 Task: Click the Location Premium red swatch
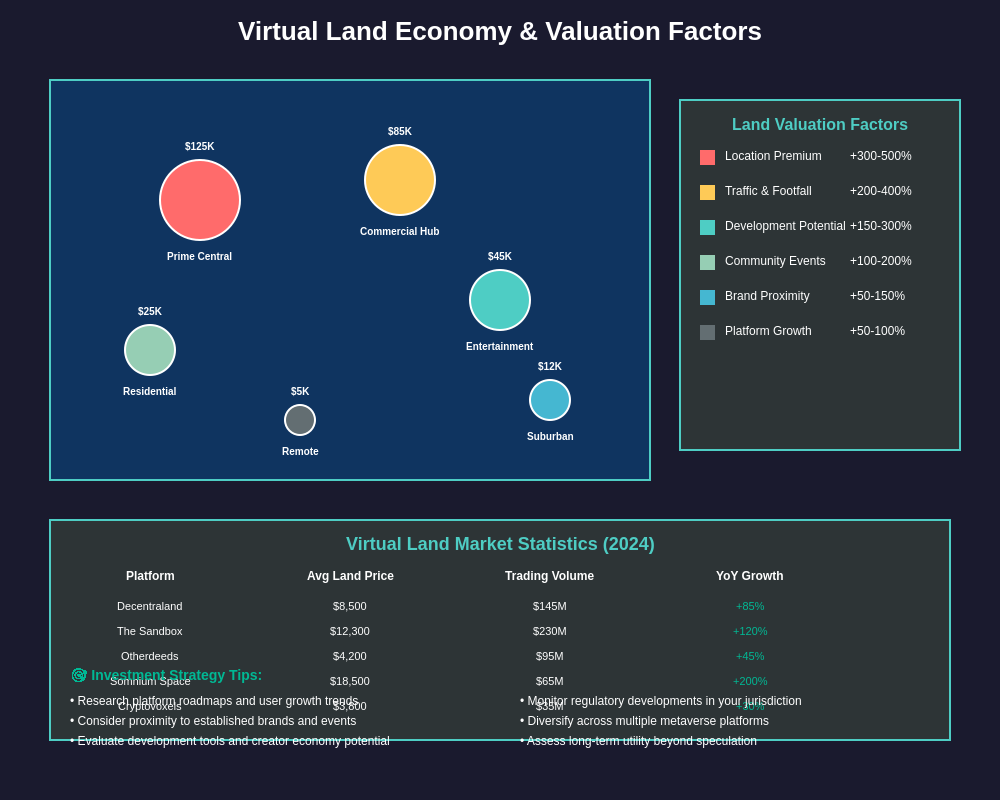[x=707, y=158]
